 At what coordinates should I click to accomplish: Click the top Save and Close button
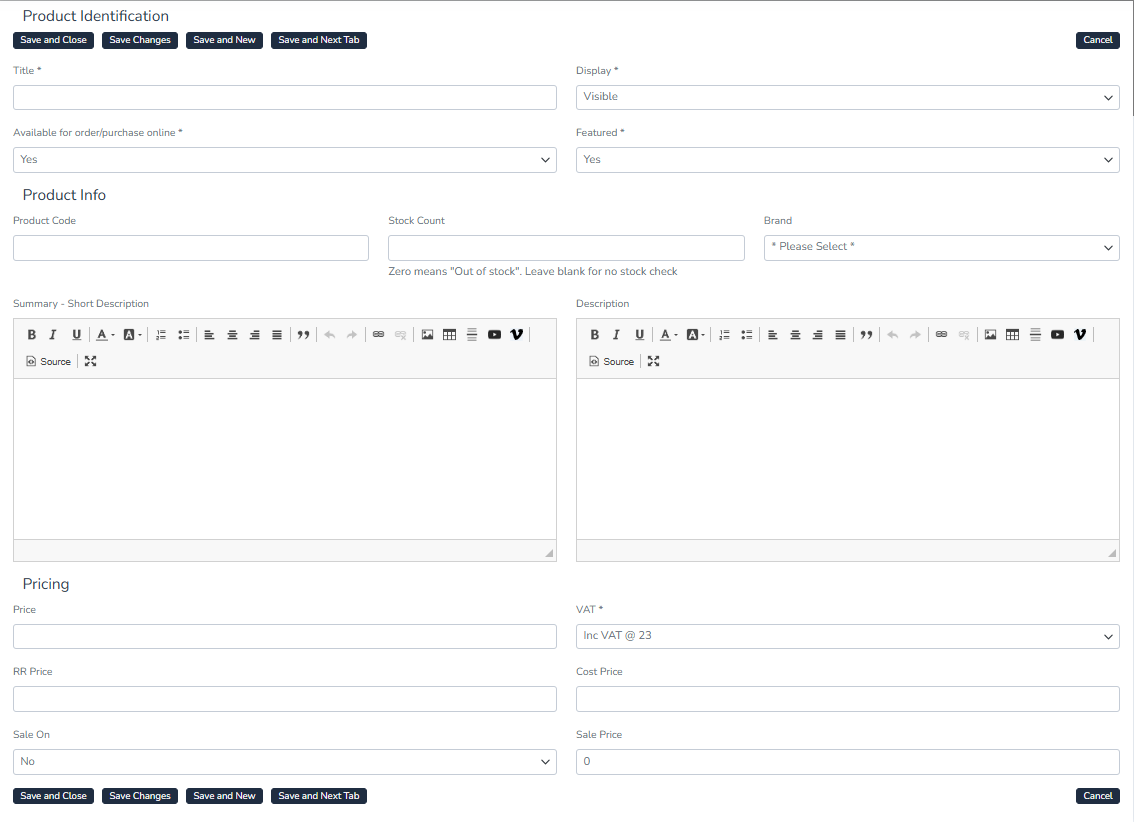click(54, 40)
